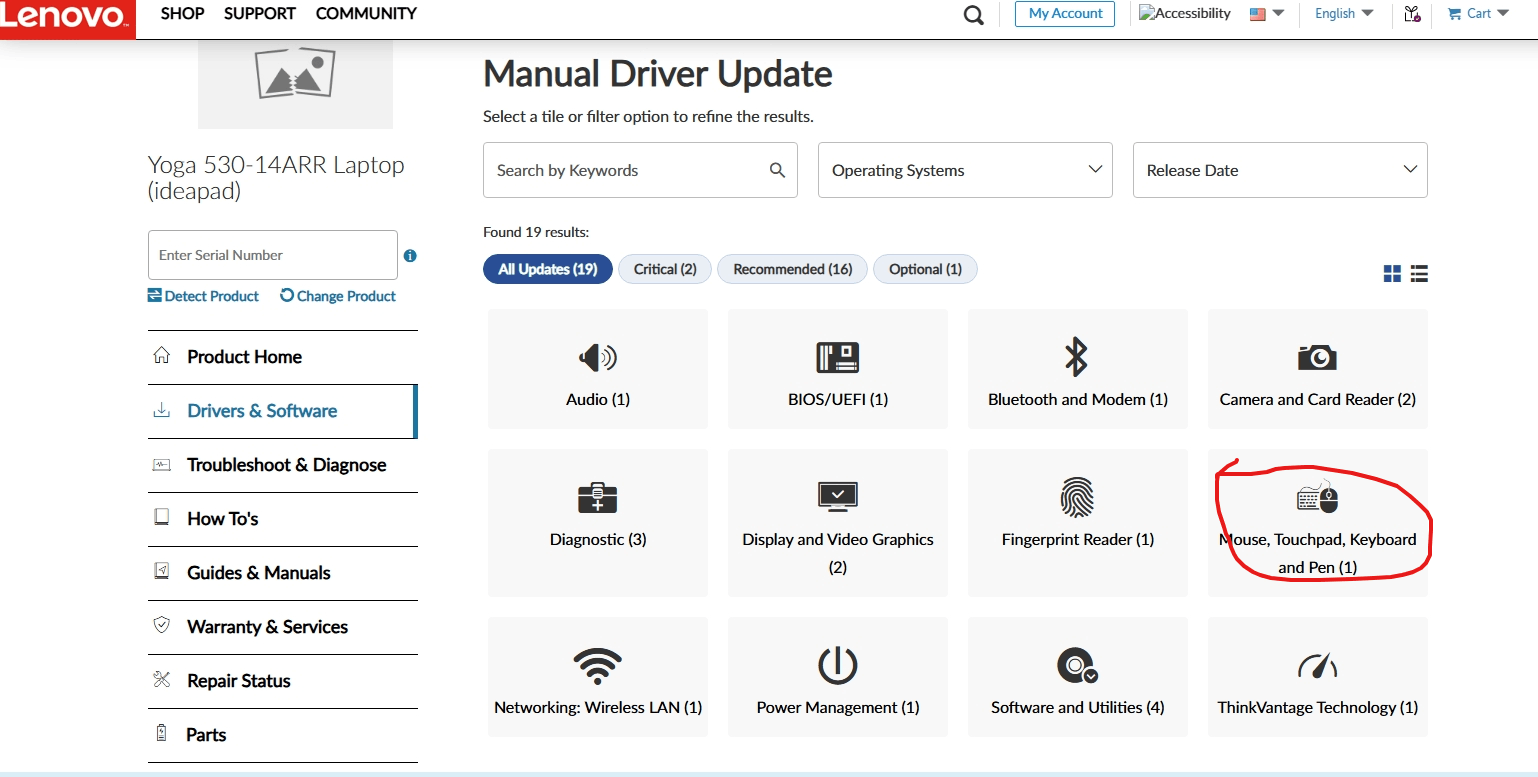This screenshot has height=777, width=1538.
Task: Open Camera and Card Reader (2) tile
Action: (1318, 369)
